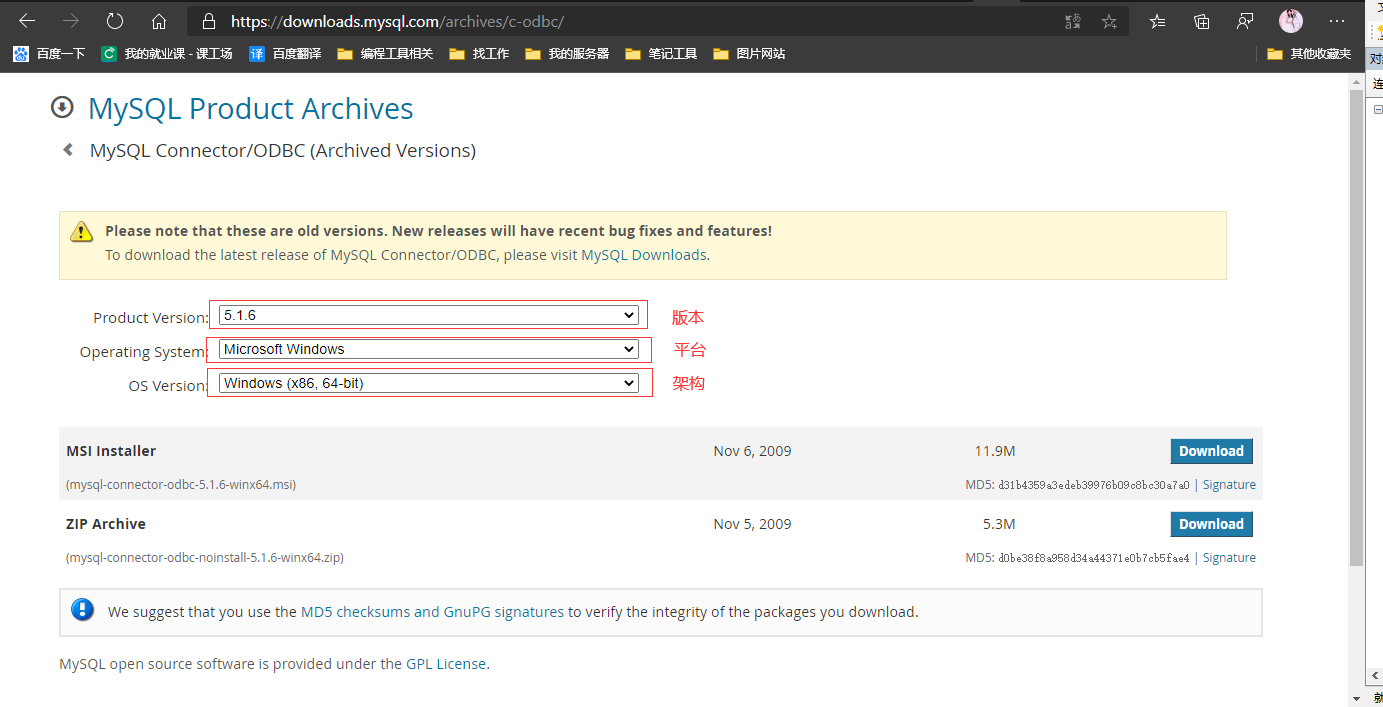1383x707 pixels.
Task: Open the 找工作 bookmark folder
Action: 479,54
